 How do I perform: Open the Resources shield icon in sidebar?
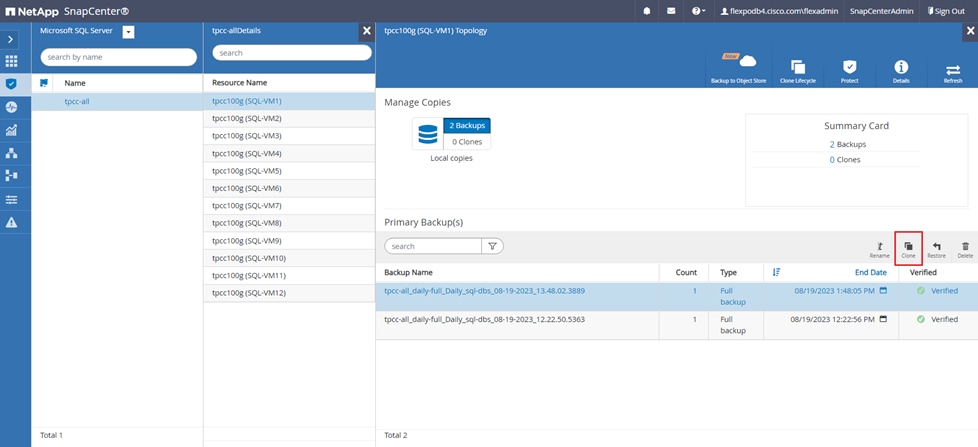[x=11, y=84]
